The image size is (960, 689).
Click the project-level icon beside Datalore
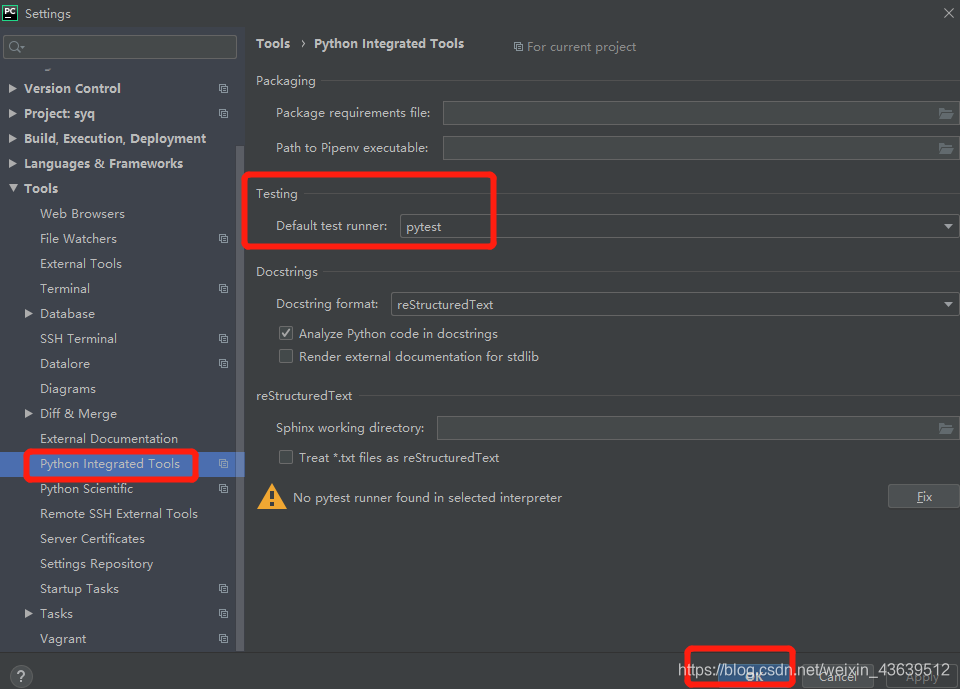point(223,364)
